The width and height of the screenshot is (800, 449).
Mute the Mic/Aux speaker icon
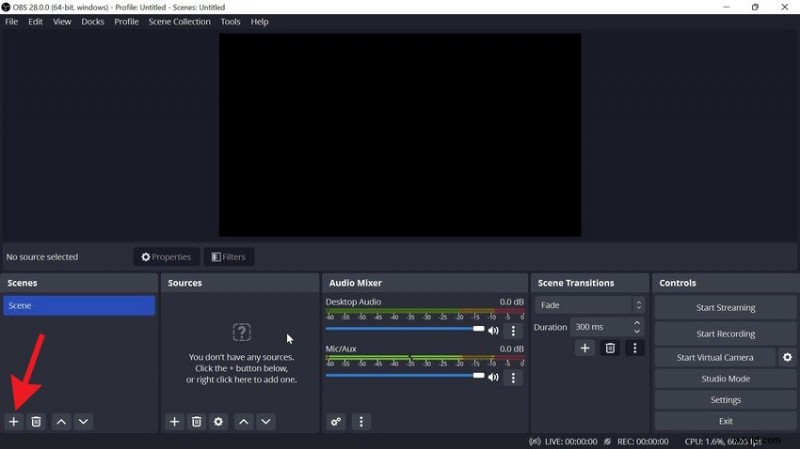pos(493,377)
